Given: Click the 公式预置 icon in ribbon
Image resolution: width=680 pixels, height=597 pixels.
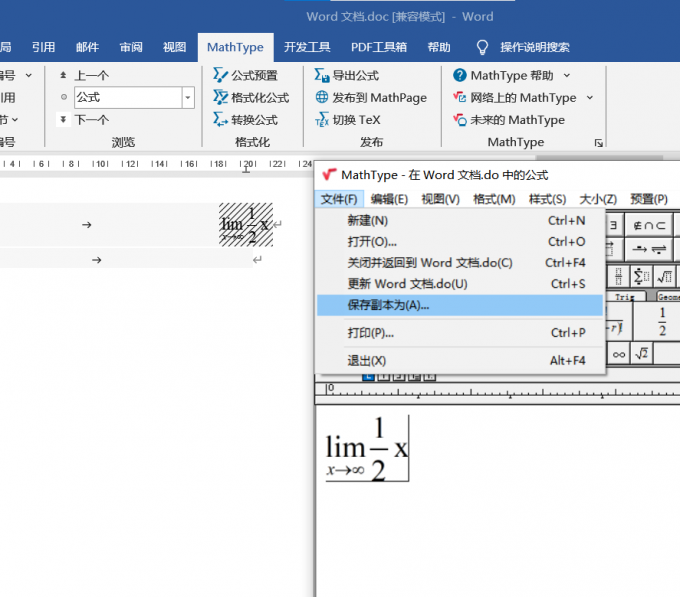Looking at the screenshot, I should click(221, 75).
